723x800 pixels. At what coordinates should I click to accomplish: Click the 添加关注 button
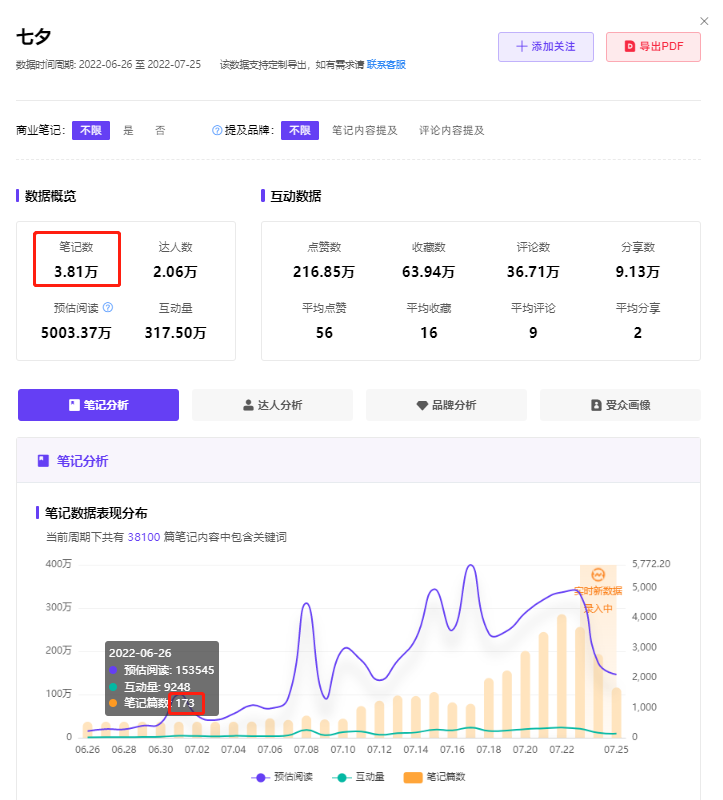545,47
